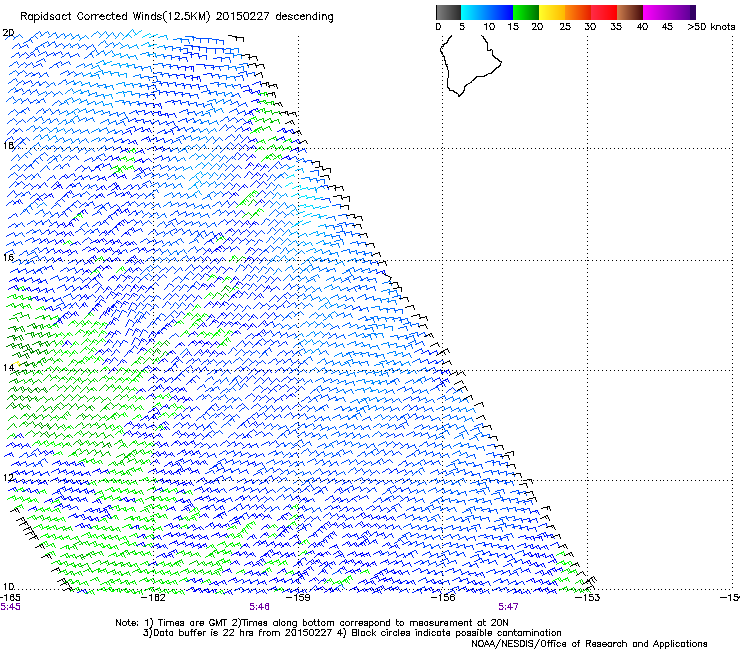This screenshot has height=650, width=740.
Task: Click the longitude '-153' axis label
Action: [x=588, y=597]
